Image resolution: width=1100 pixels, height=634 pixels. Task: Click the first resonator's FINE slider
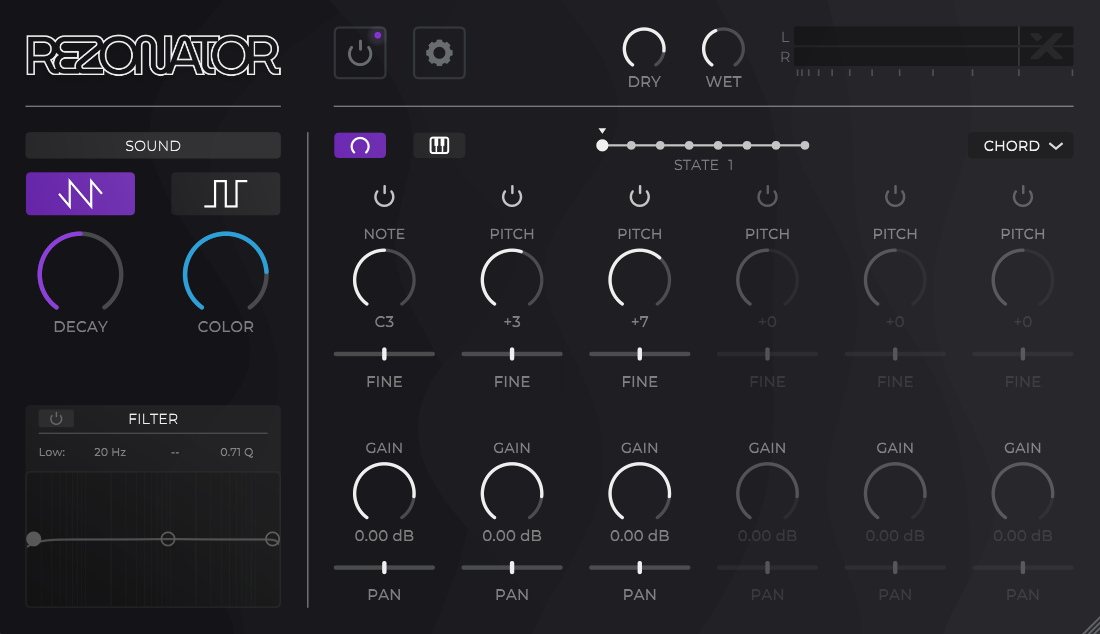pyautogui.click(x=384, y=354)
